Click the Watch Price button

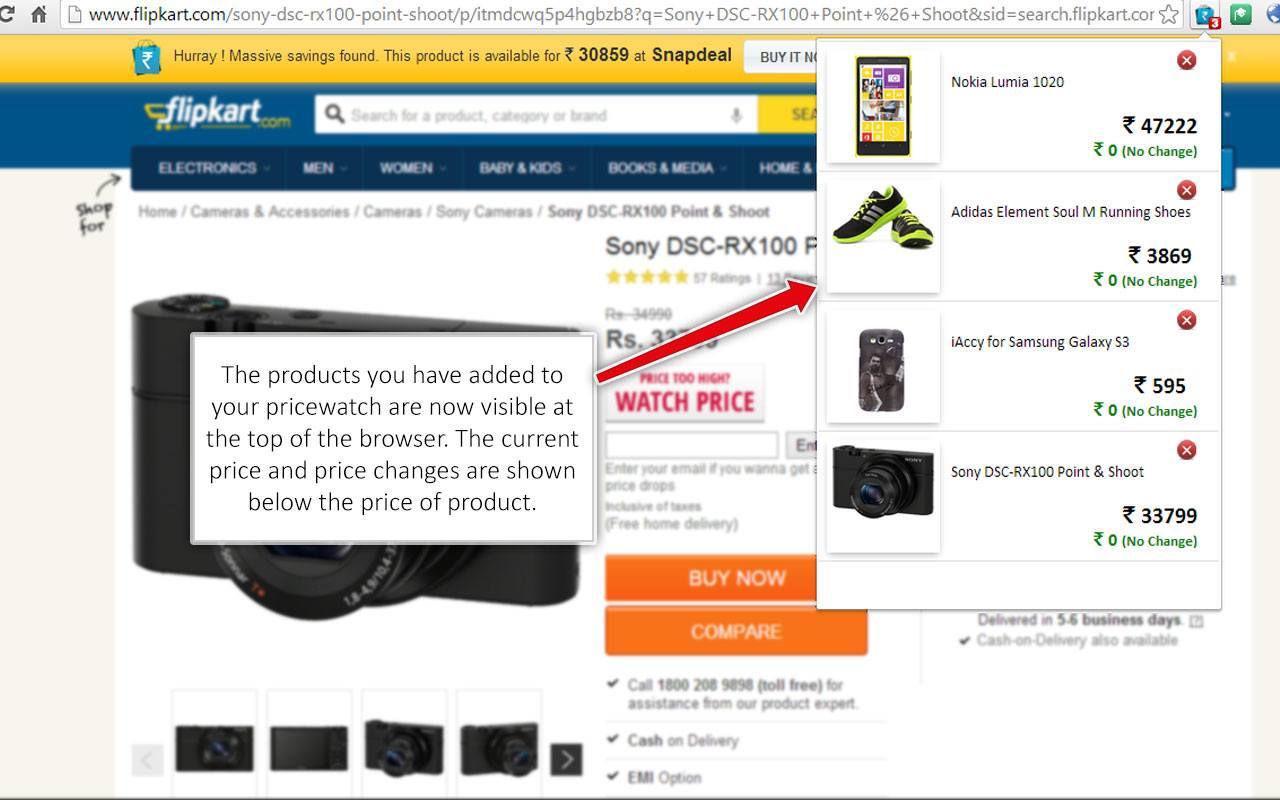[686, 393]
